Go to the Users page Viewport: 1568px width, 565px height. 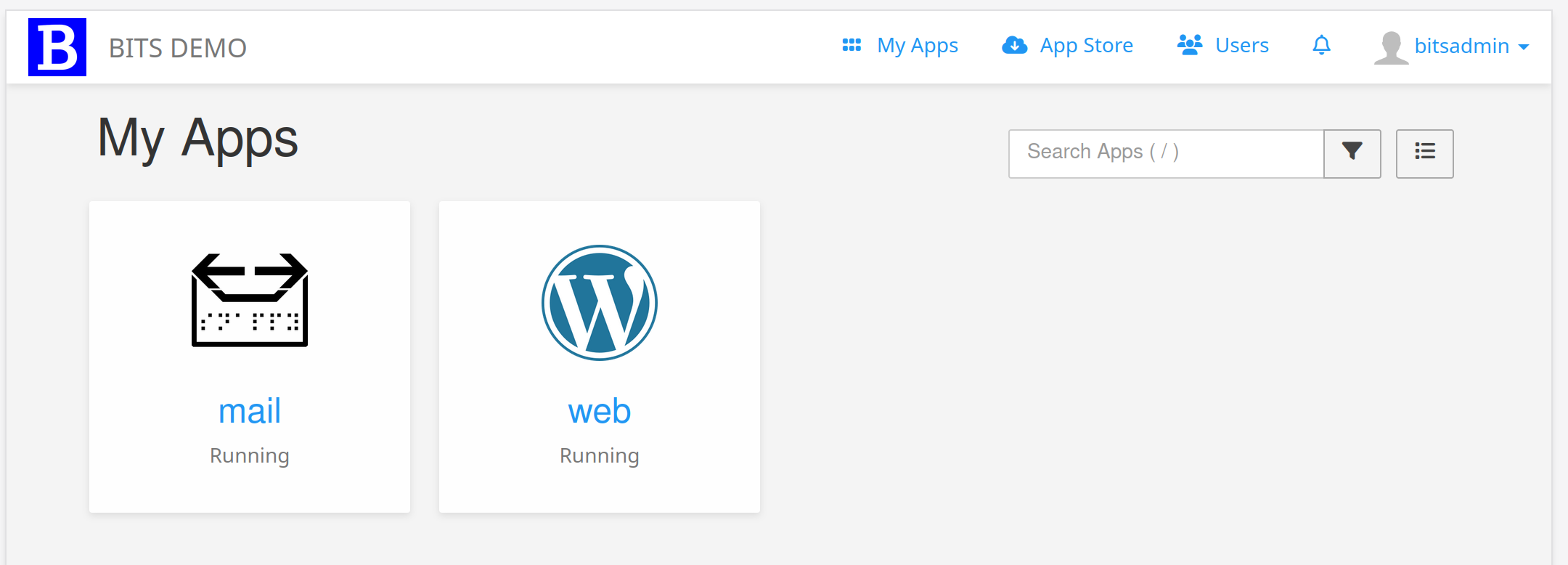click(x=1241, y=45)
